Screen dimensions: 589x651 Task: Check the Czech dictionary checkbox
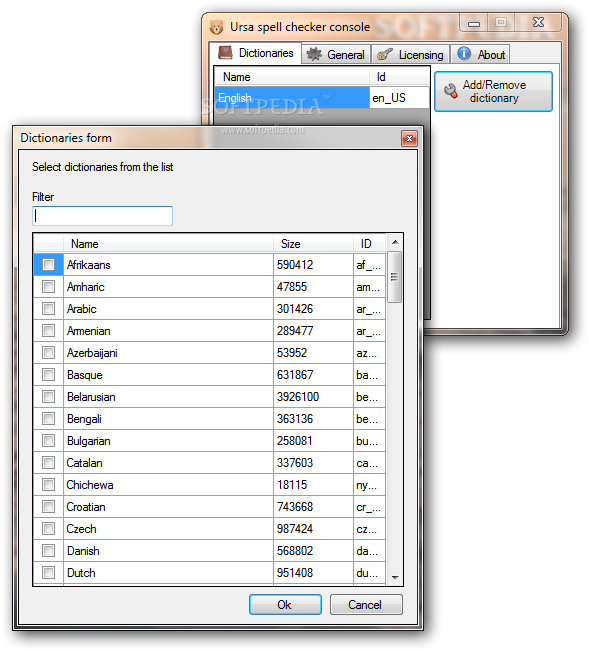(x=49, y=529)
